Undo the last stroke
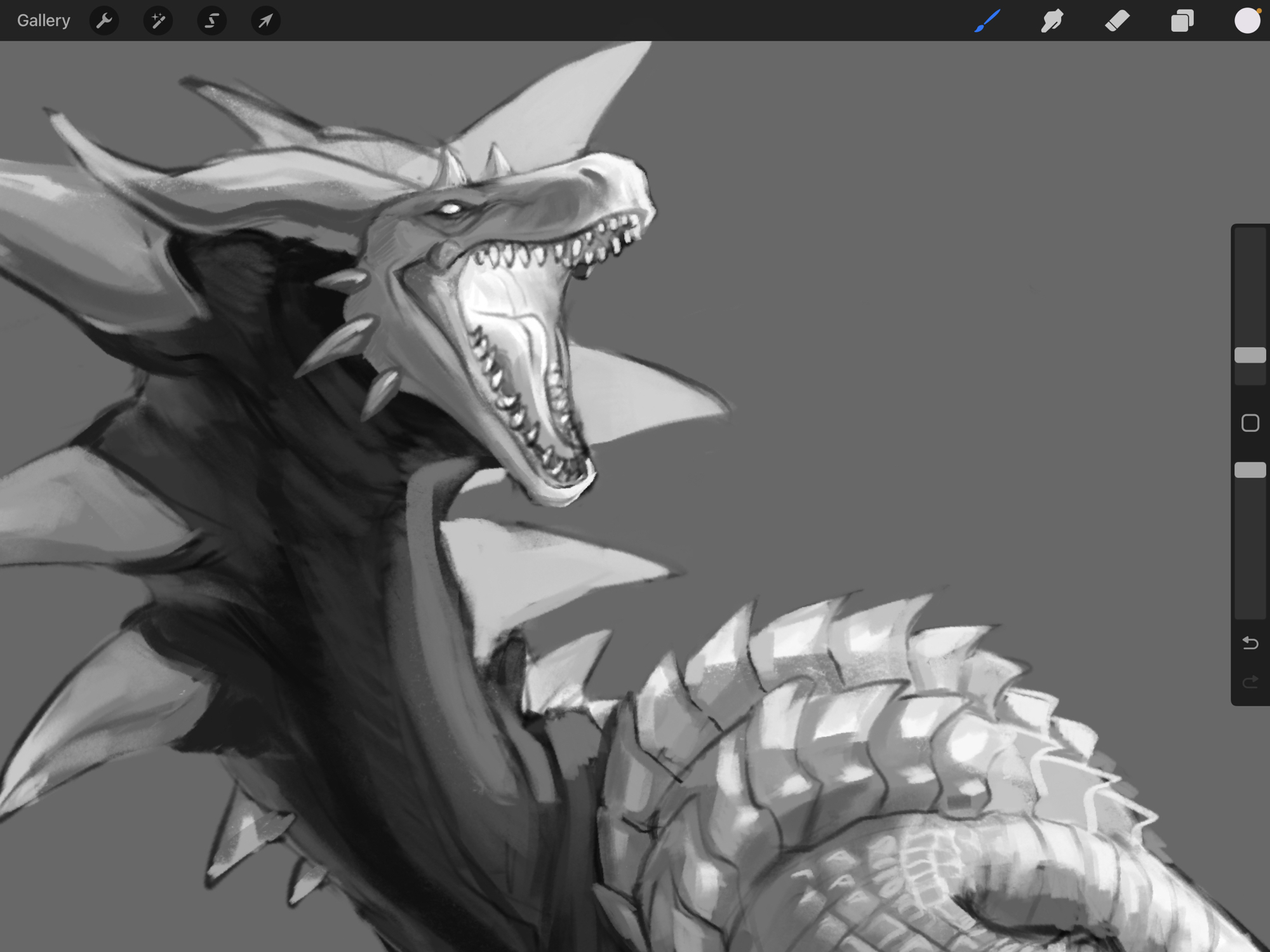 pos(1250,643)
